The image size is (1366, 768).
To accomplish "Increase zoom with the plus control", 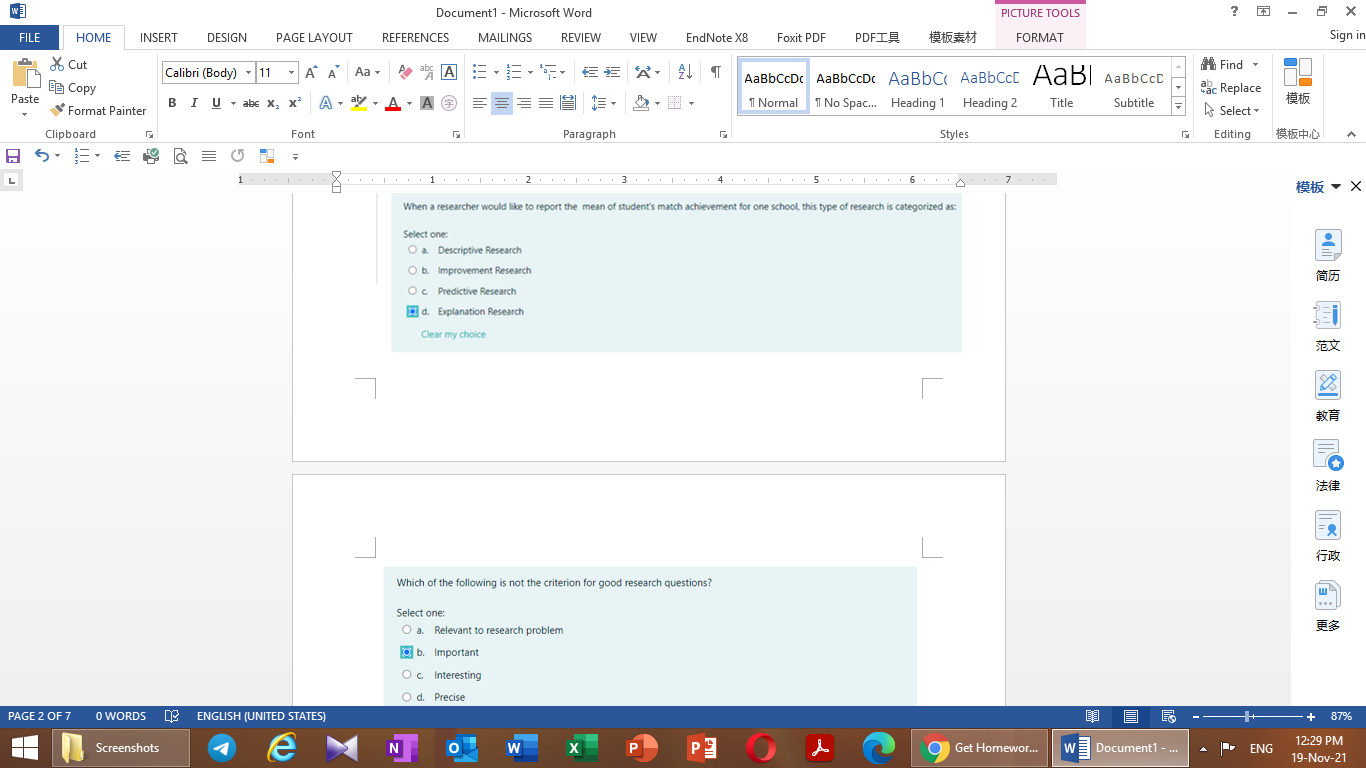I will 1310,716.
